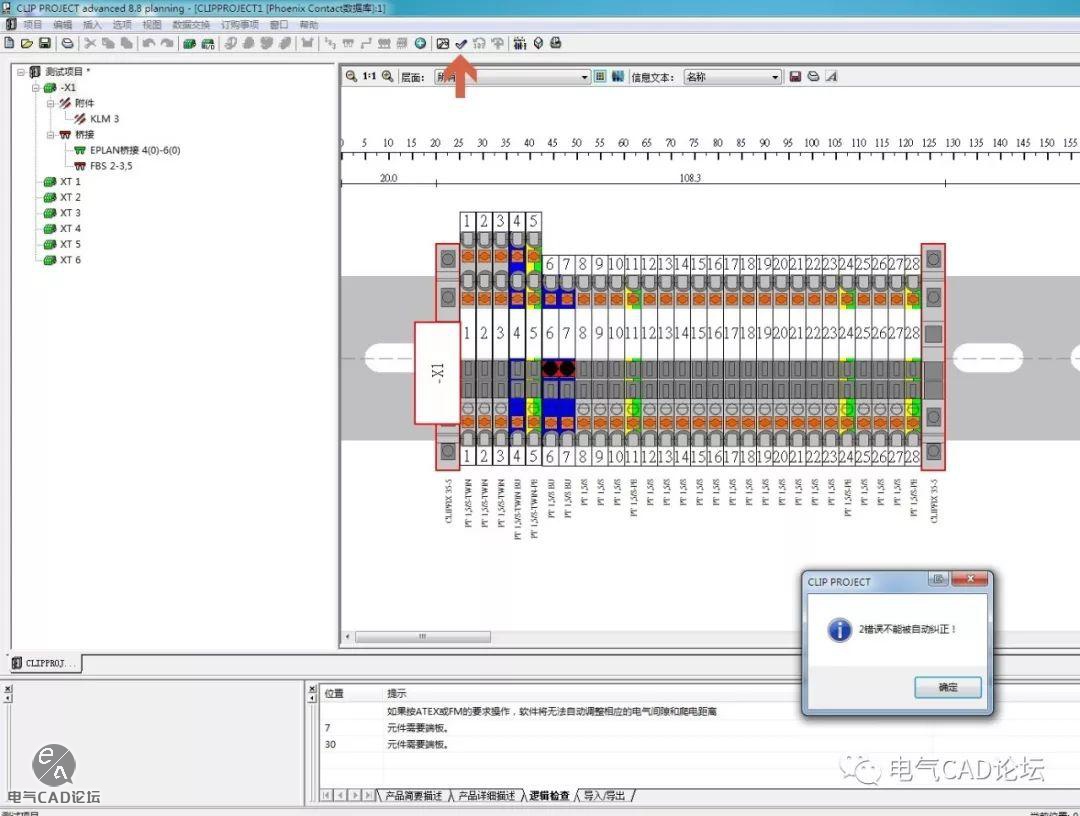Image resolution: width=1080 pixels, height=816 pixels.
Task: Select XT 6 in project tree
Action: tap(70, 260)
